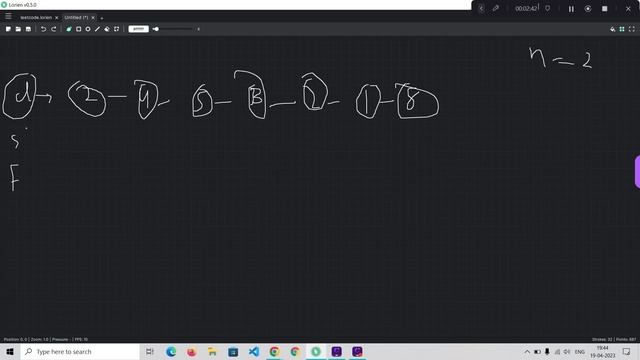The height and width of the screenshot is (360, 640).
Task: Open a file with the folder icon
Action: tap(18, 29)
